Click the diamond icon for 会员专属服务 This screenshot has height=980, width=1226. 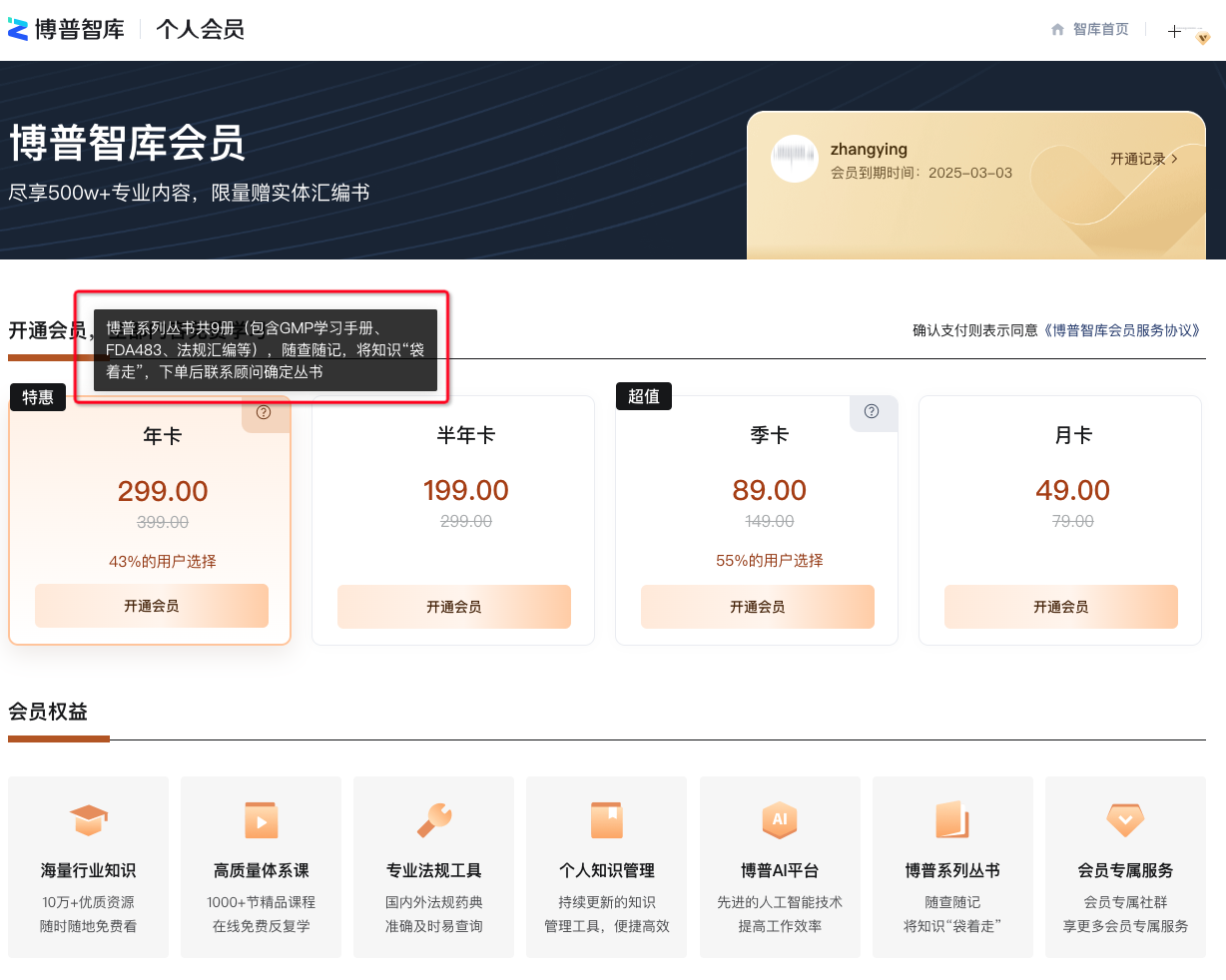click(x=1125, y=820)
